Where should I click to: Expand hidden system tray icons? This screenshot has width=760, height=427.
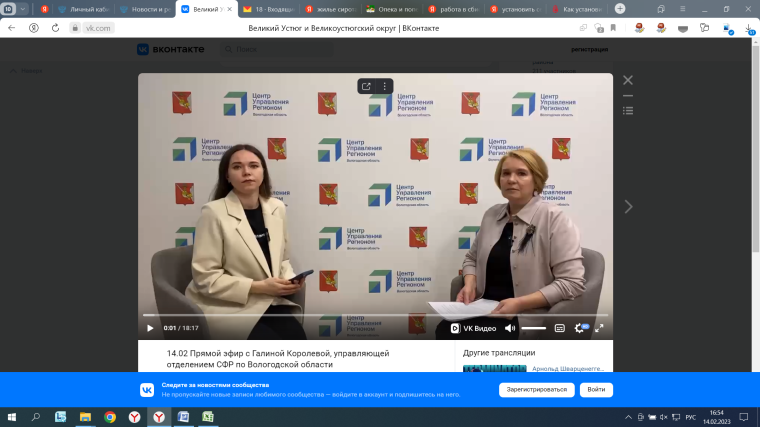628,417
